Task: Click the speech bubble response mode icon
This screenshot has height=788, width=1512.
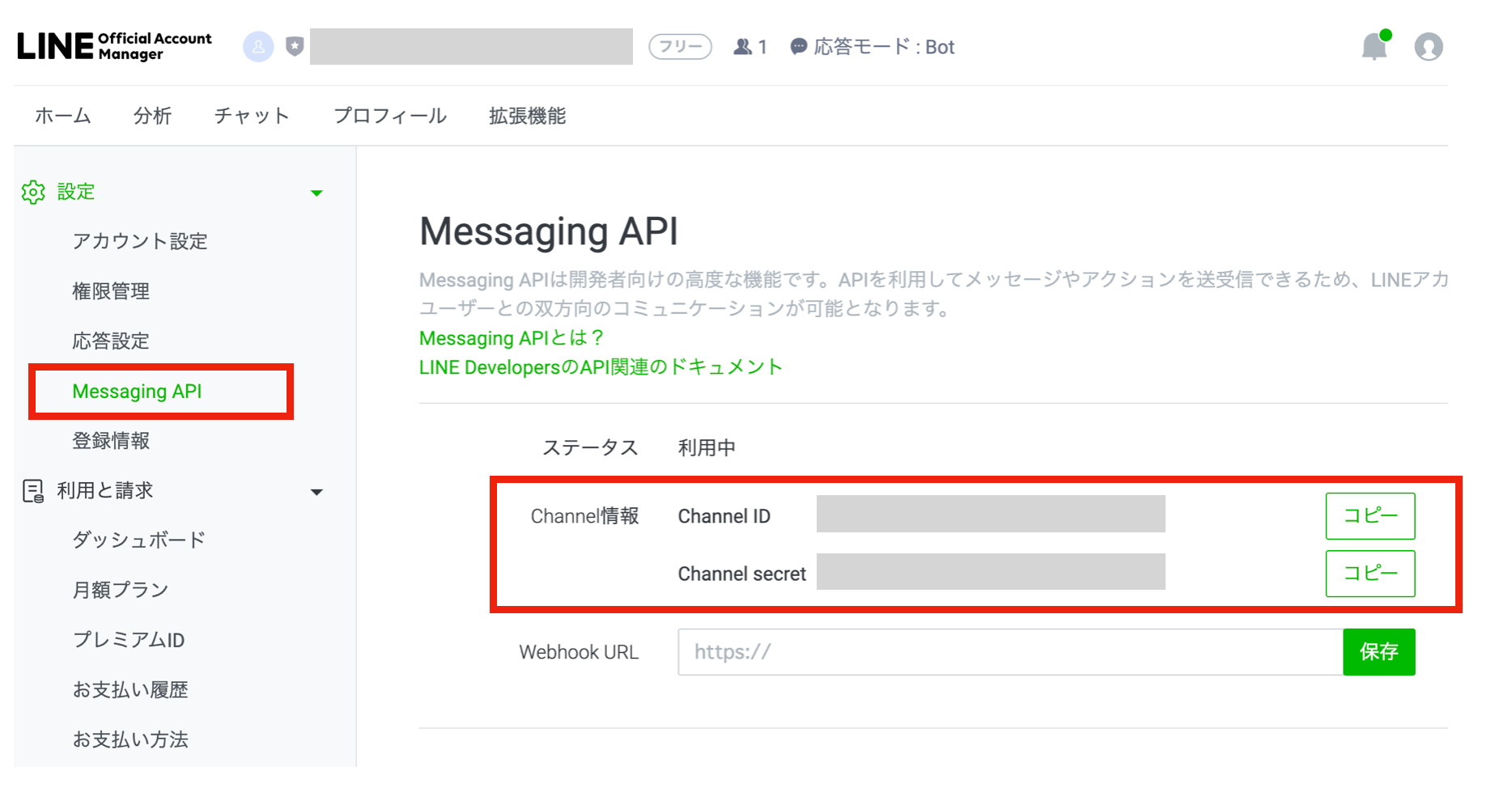Action: pyautogui.click(x=798, y=47)
